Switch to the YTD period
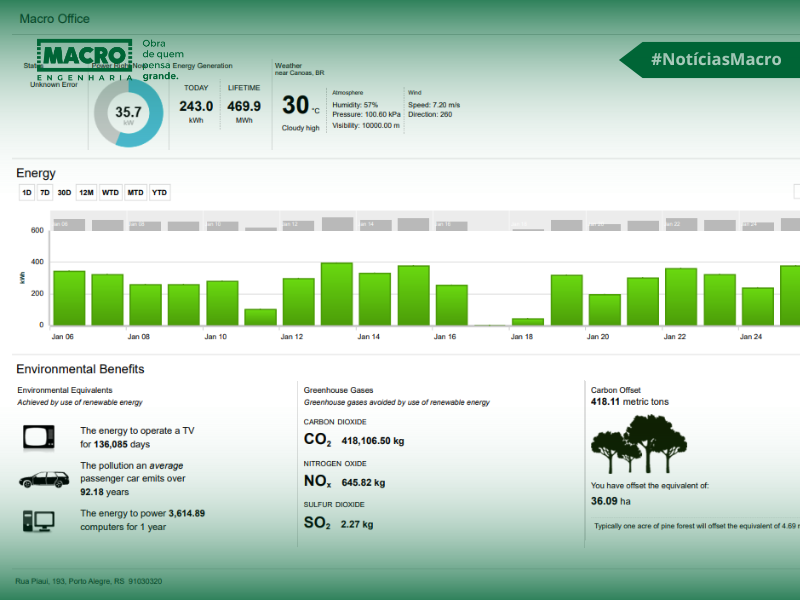The image size is (800, 600). click(x=160, y=192)
